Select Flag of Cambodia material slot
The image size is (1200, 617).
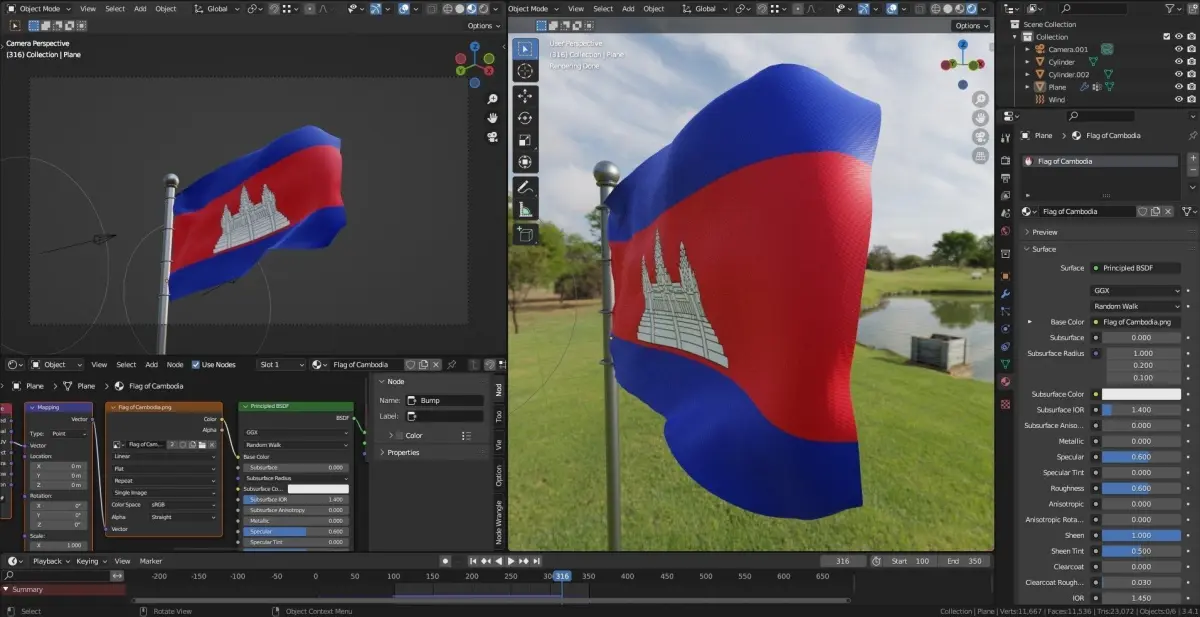pyautogui.click(x=1100, y=161)
